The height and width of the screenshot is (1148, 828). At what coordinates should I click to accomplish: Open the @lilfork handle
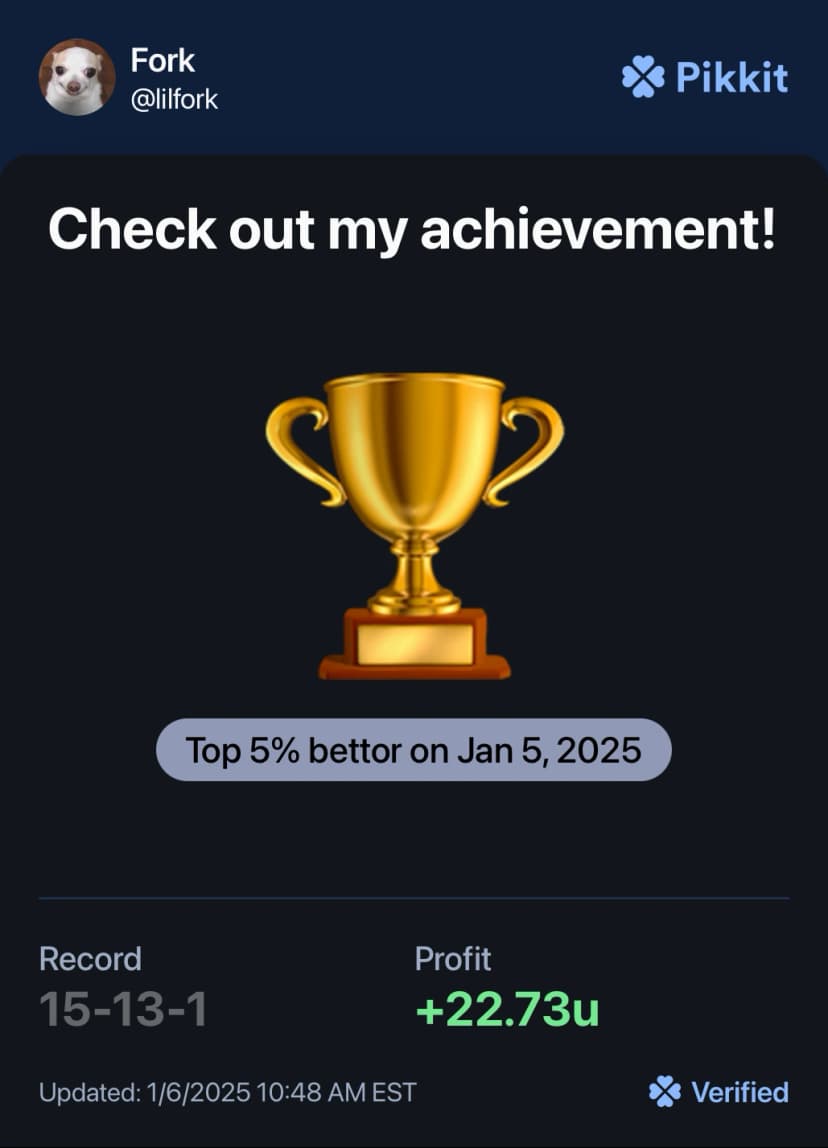174,100
